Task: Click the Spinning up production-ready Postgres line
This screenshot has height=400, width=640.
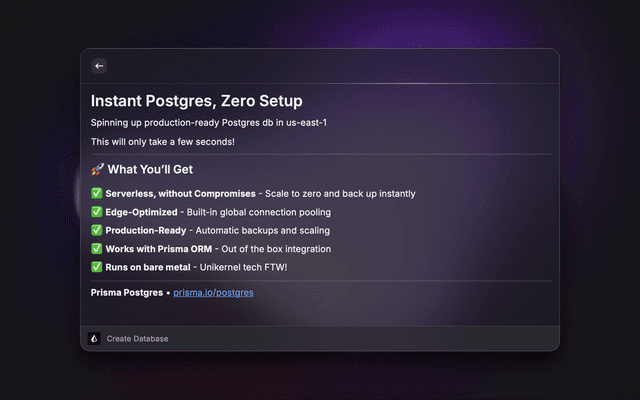Action: pos(209,123)
